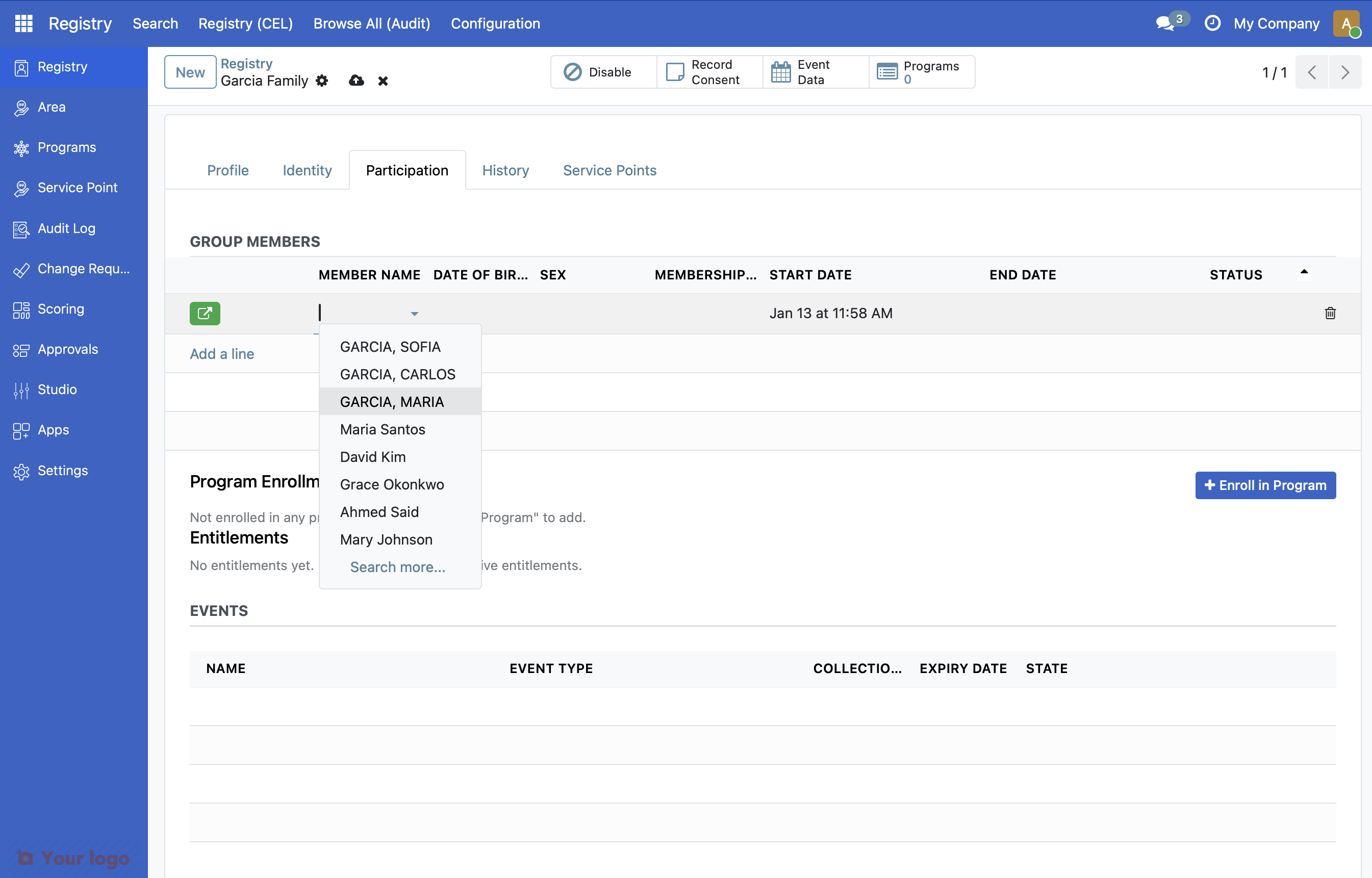
Task: Go to next record with right arrow
Action: coord(1345,72)
